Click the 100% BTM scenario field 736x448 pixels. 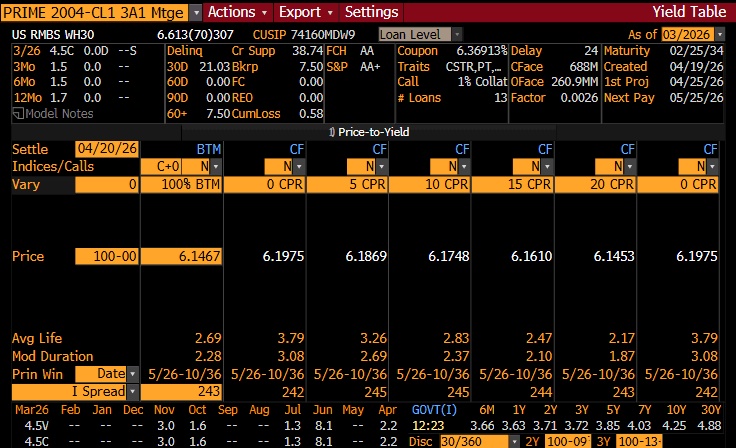(x=181, y=185)
